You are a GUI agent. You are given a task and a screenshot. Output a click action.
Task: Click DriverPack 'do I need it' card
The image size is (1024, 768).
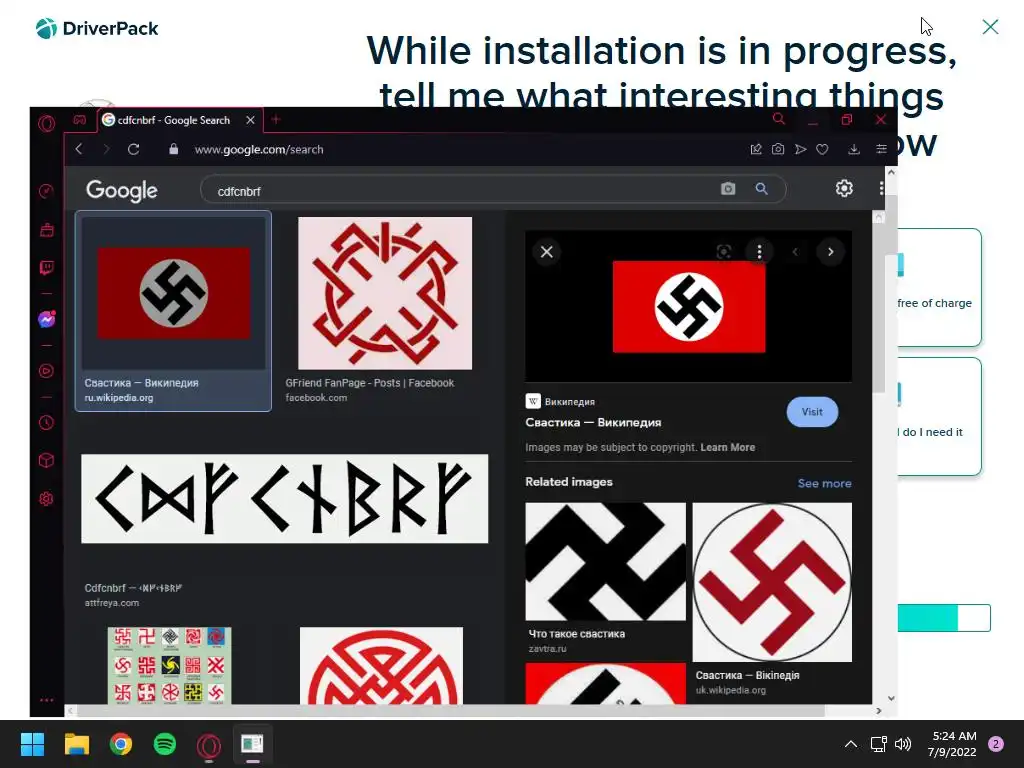[x=939, y=417]
